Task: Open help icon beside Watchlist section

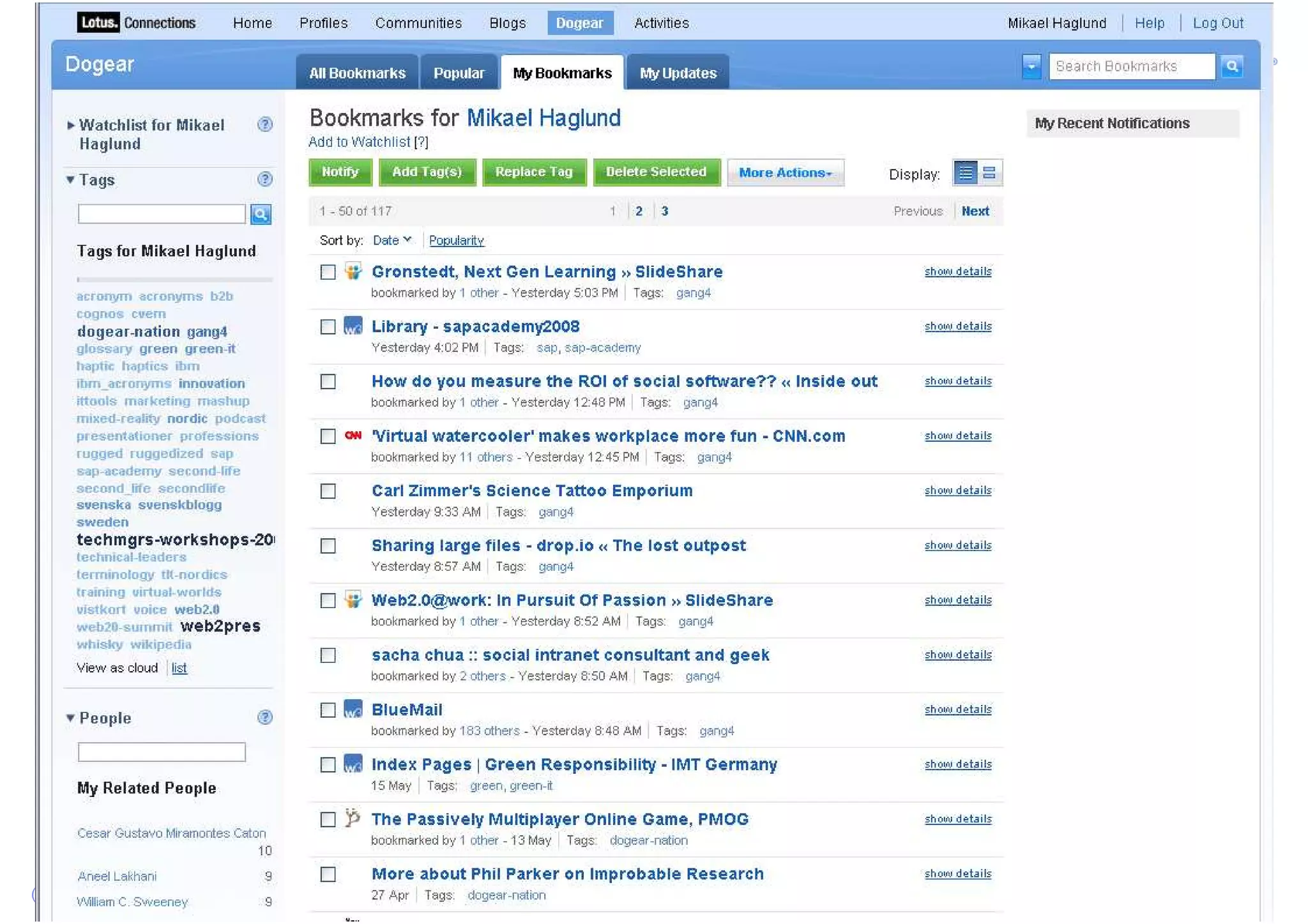Action: tap(264, 125)
